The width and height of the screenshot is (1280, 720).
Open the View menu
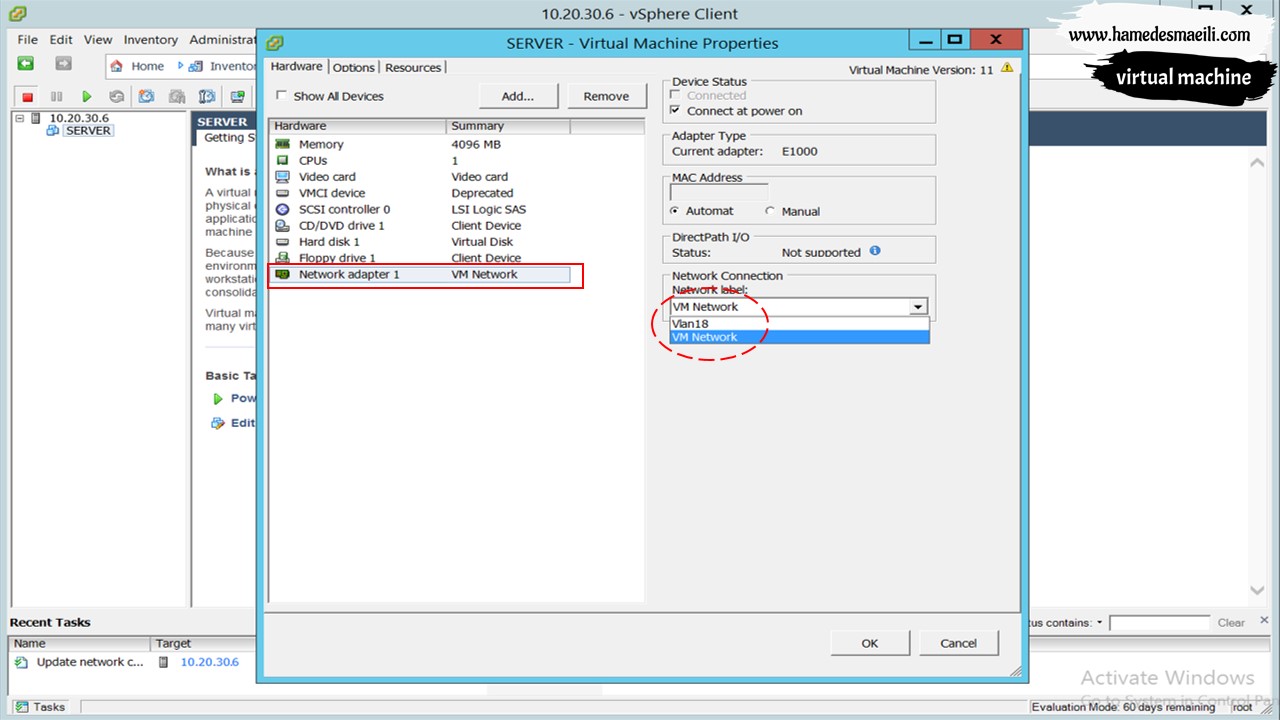click(98, 40)
